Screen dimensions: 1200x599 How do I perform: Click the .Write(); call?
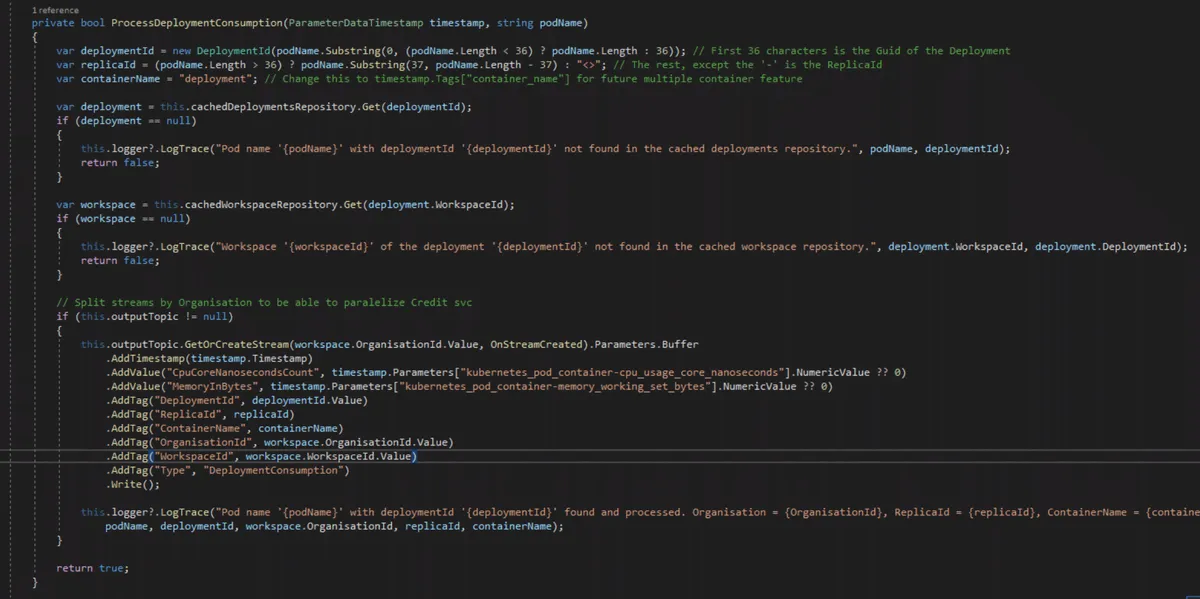point(132,484)
